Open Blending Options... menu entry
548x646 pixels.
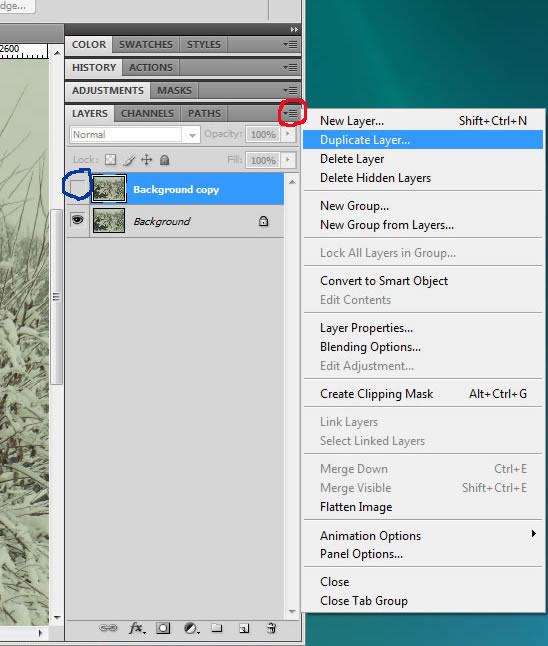423,346
